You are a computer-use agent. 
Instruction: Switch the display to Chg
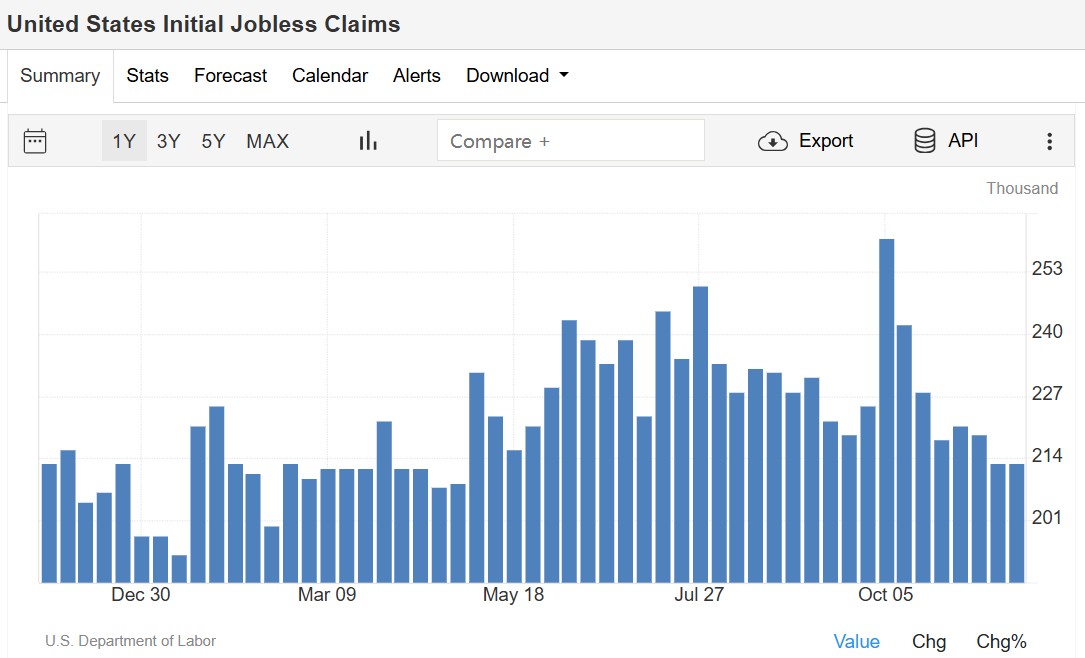point(929,641)
